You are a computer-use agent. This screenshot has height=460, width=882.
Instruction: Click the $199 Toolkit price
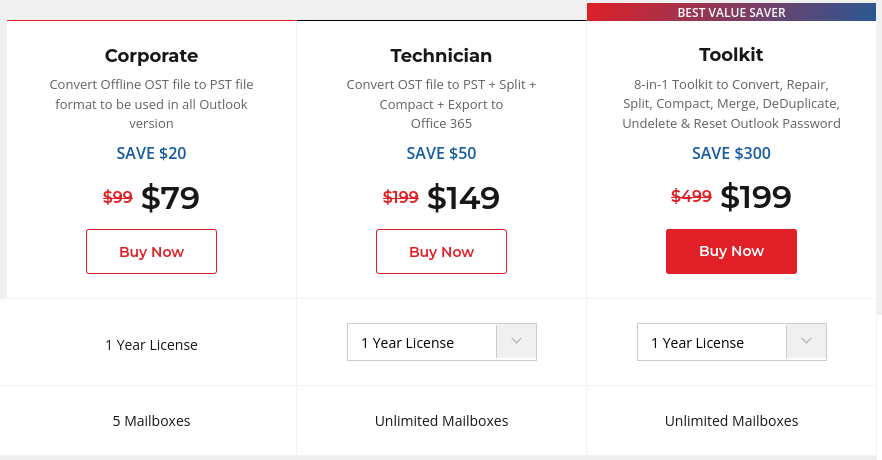tap(755, 196)
